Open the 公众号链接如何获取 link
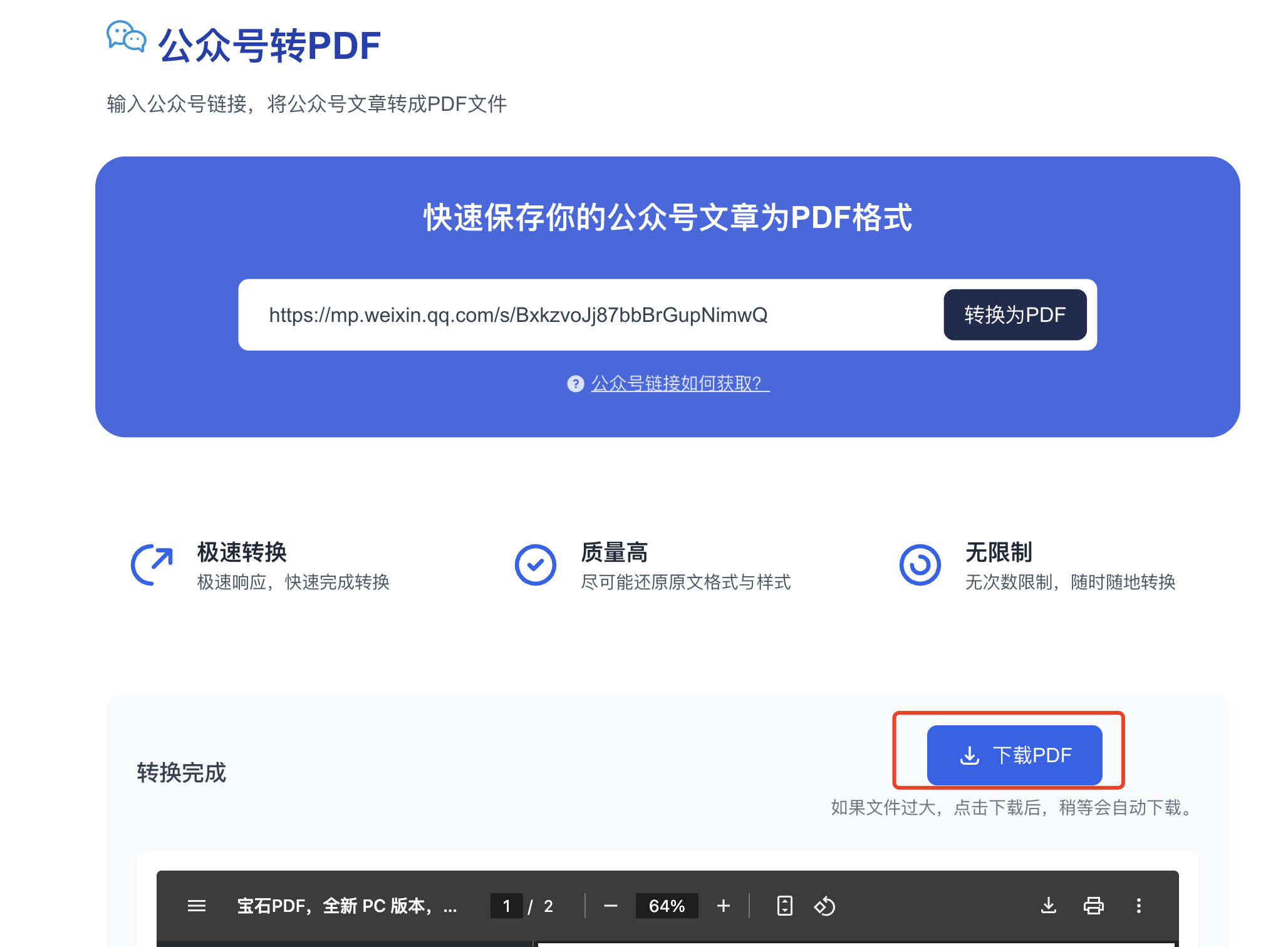 pos(678,384)
